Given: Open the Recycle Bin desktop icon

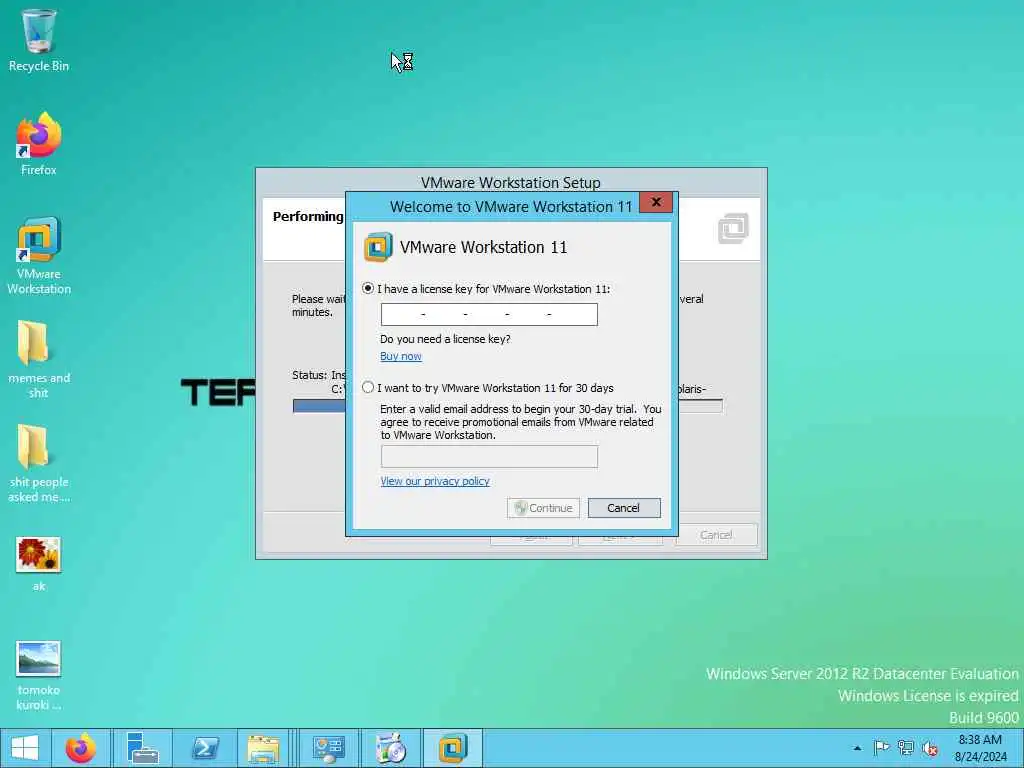Looking at the screenshot, I should (x=39, y=39).
